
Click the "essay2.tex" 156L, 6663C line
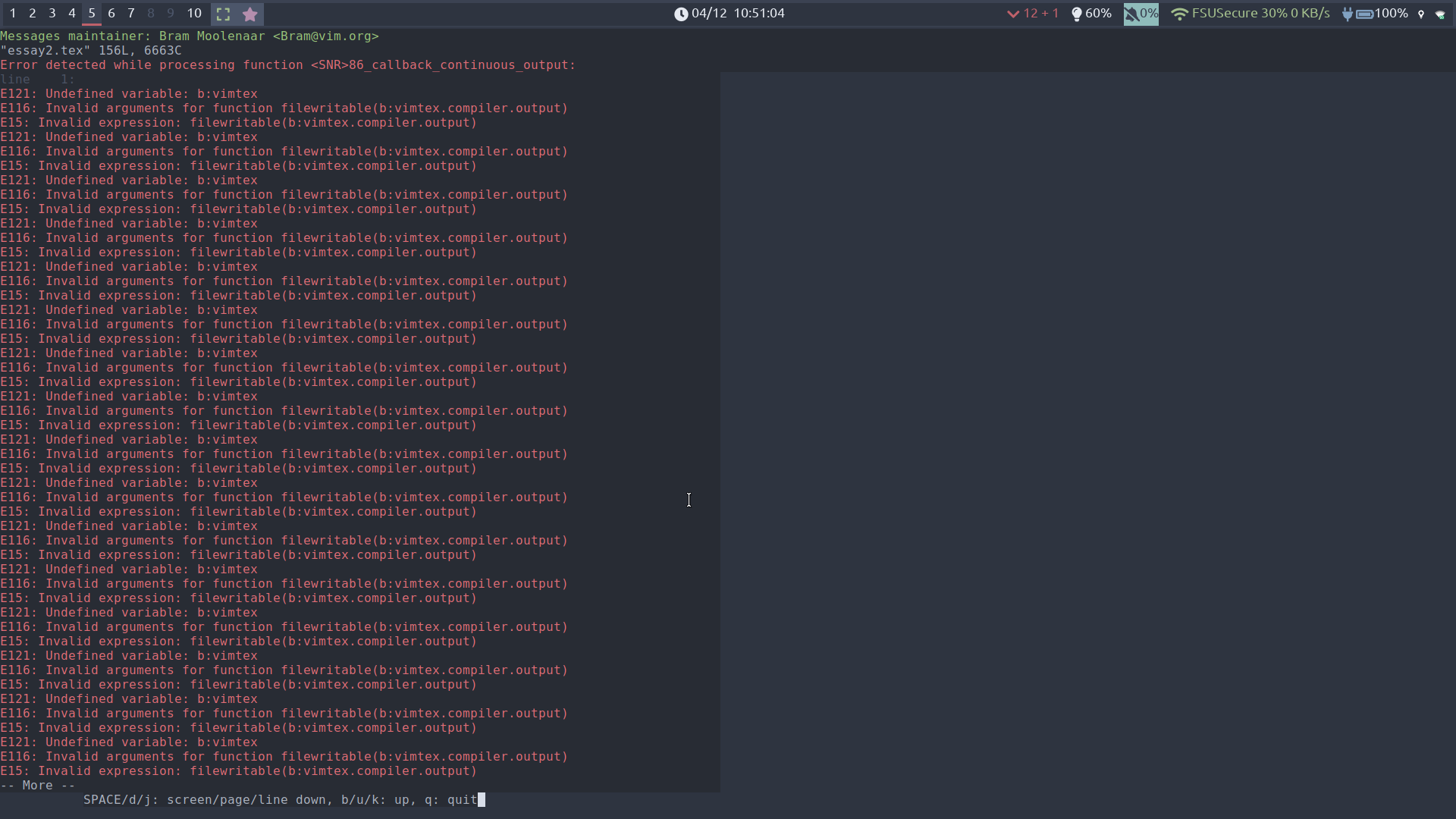tap(91, 51)
